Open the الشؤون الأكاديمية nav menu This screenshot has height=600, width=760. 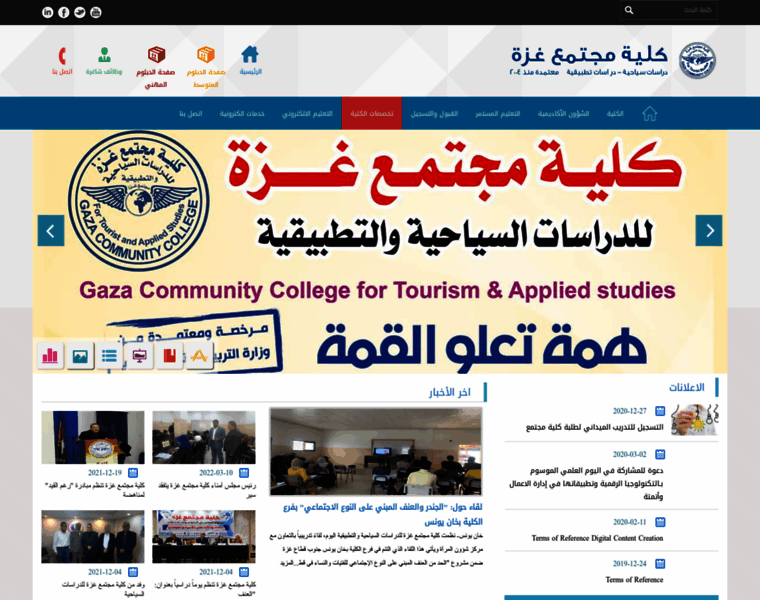pos(563,114)
